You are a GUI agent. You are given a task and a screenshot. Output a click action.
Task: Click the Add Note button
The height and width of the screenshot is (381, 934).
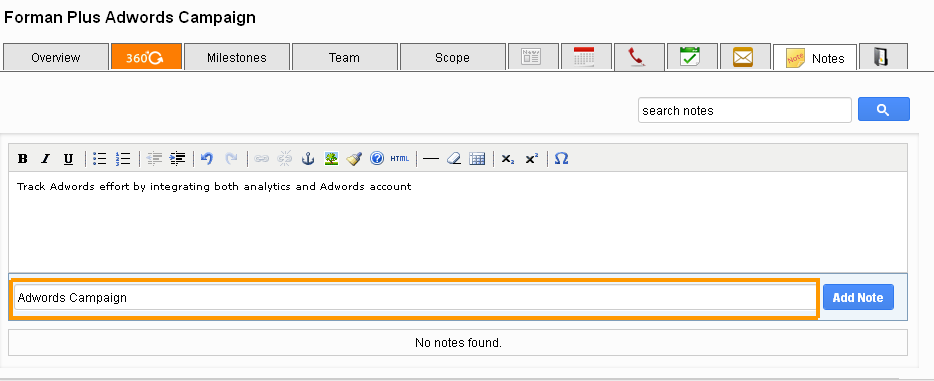click(858, 297)
